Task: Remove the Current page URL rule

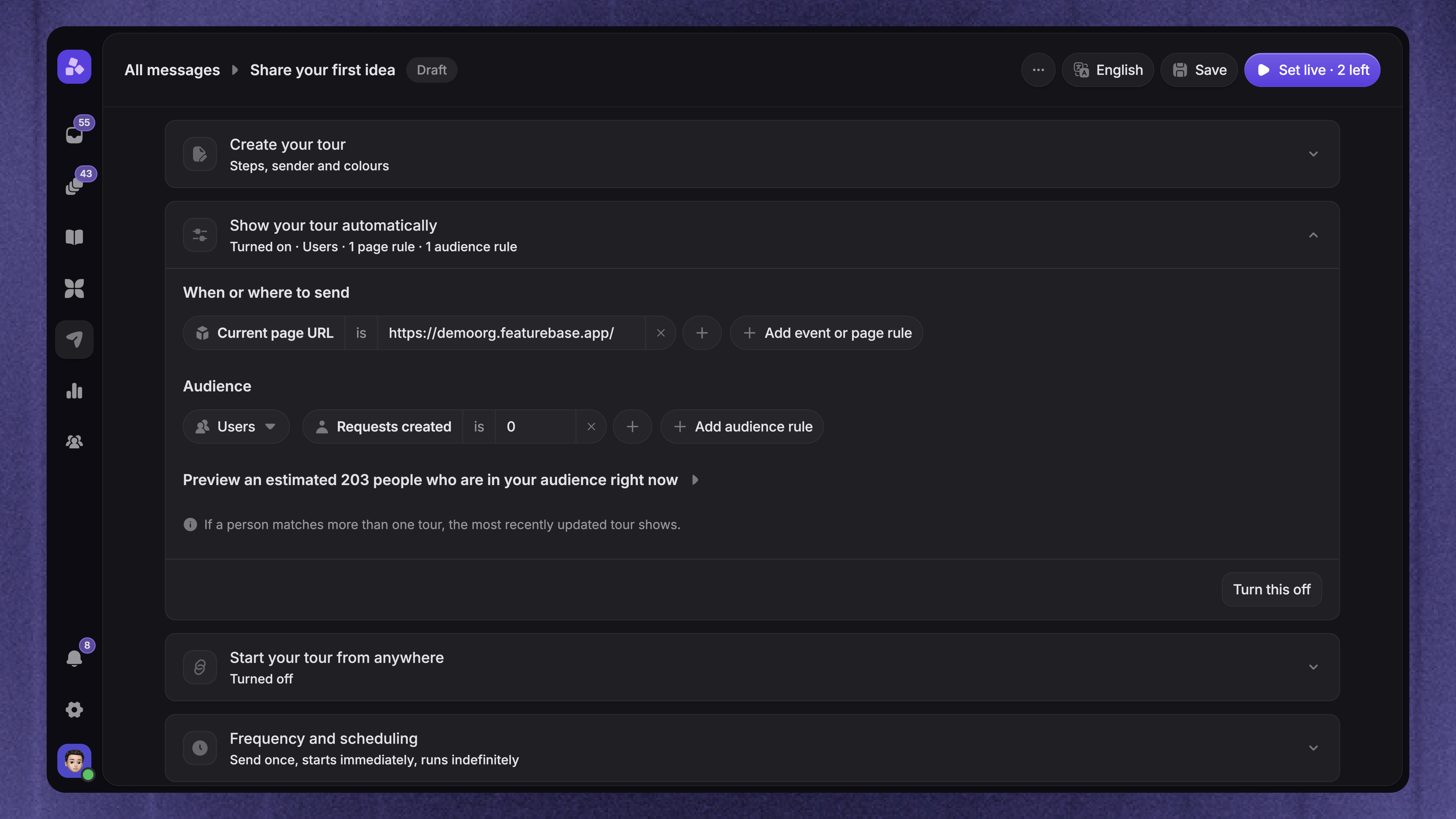Action: tap(660, 333)
